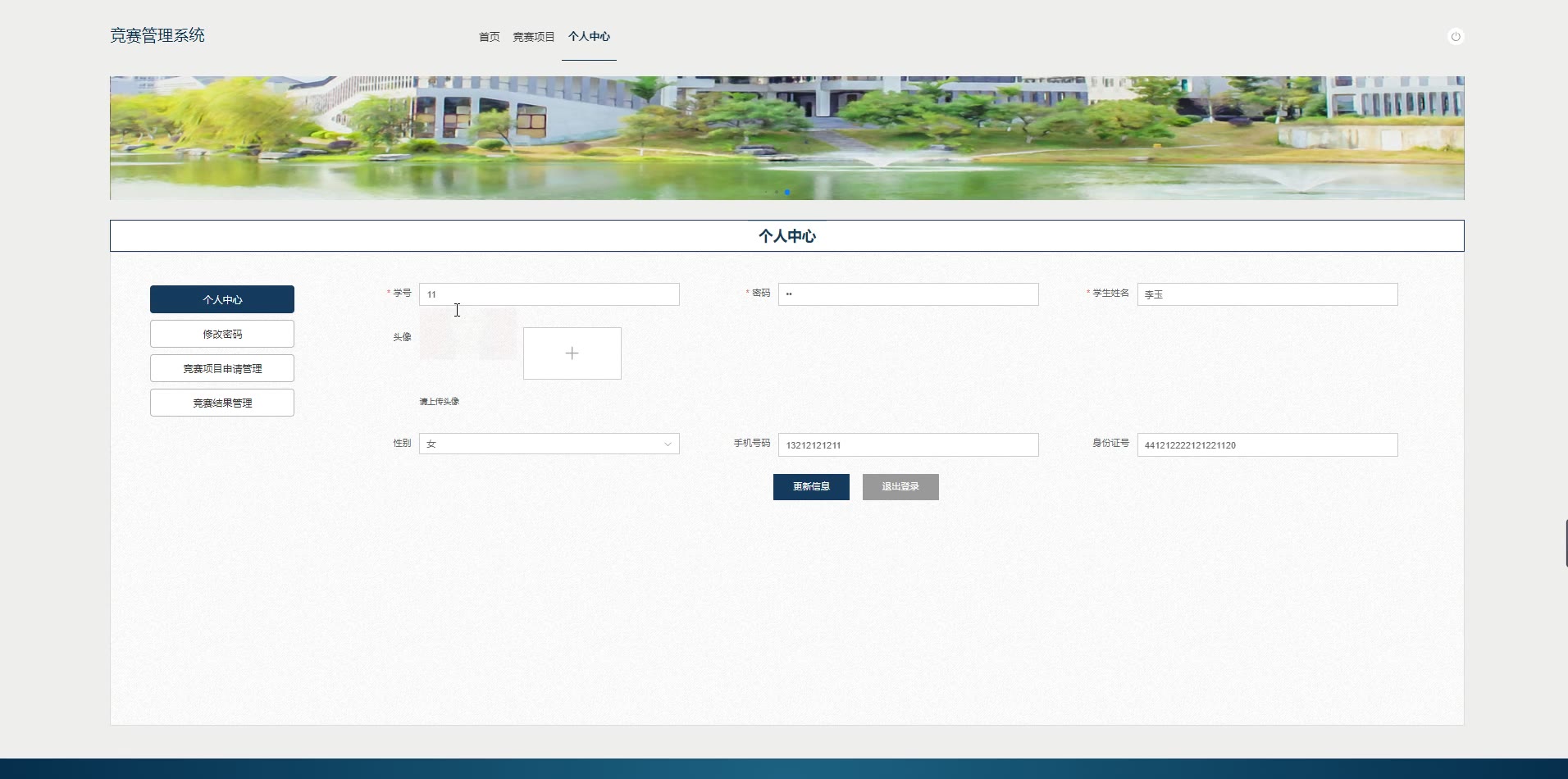The width and height of the screenshot is (1568, 779).
Task: Click the 竞赛管理系统 site title
Action: (x=157, y=35)
